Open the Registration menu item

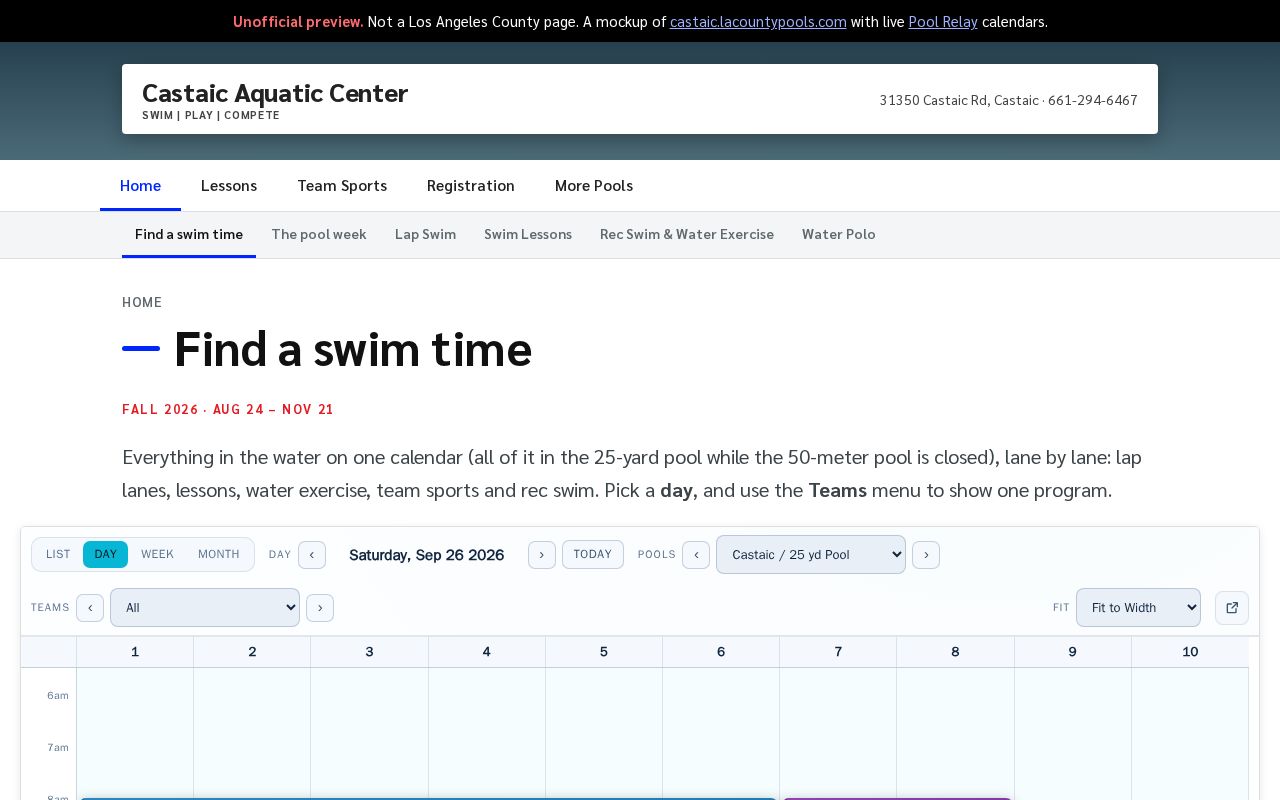pyautogui.click(x=471, y=185)
